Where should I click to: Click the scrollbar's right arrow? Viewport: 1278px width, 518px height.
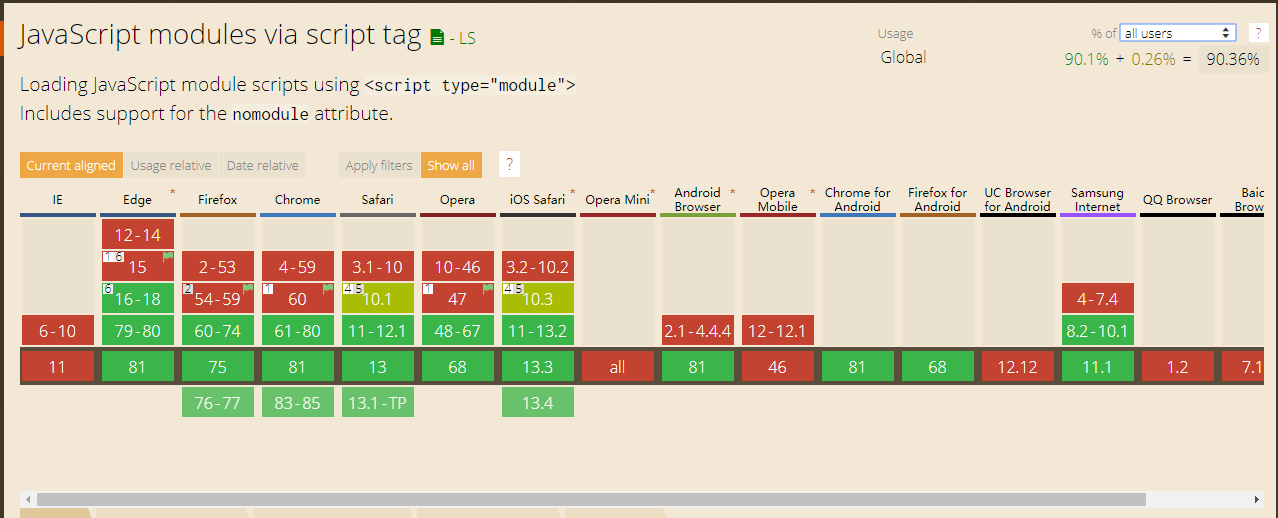click(x=1257, y=499)
